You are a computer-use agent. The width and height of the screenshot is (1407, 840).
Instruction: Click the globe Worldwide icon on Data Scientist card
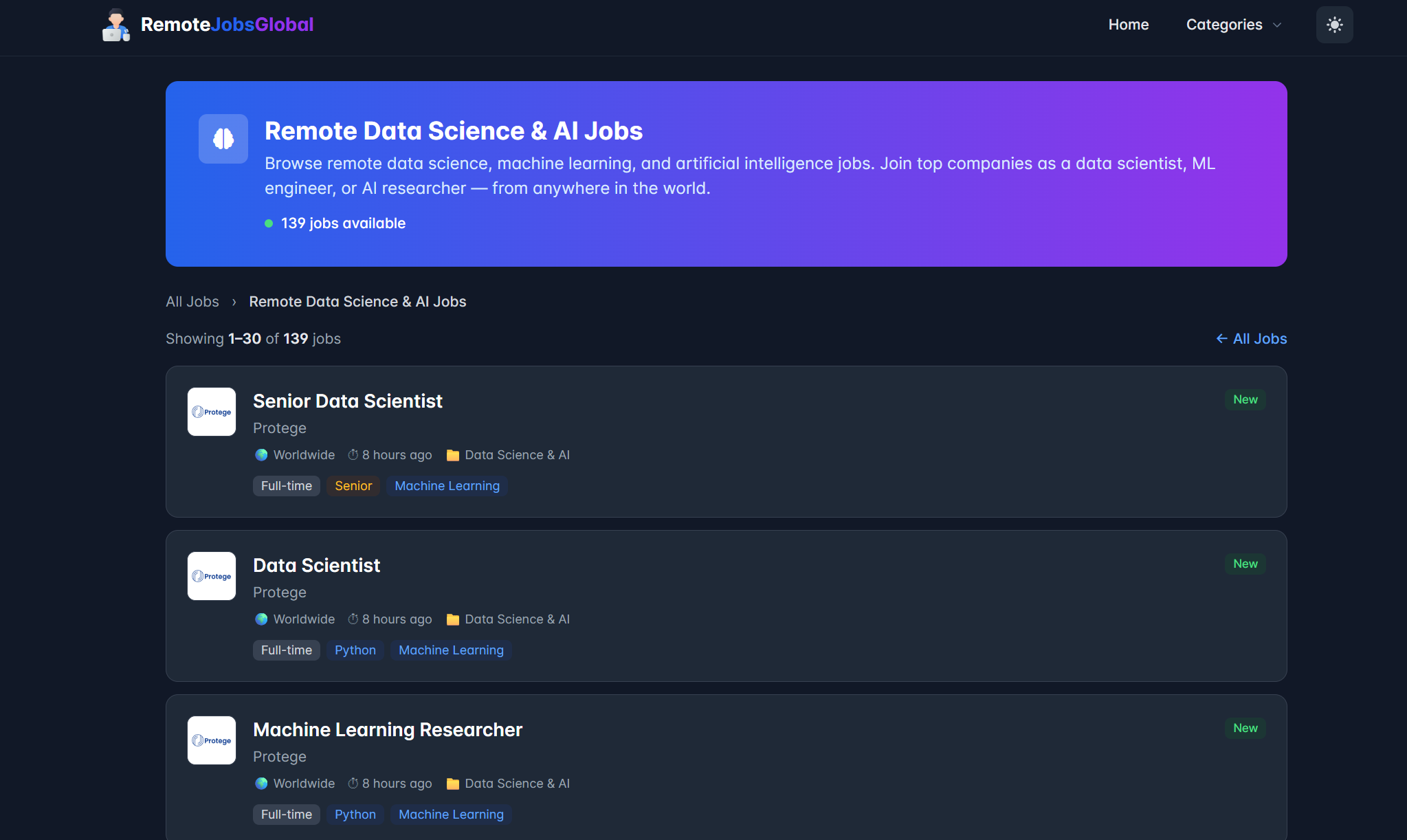click(261, 619)
